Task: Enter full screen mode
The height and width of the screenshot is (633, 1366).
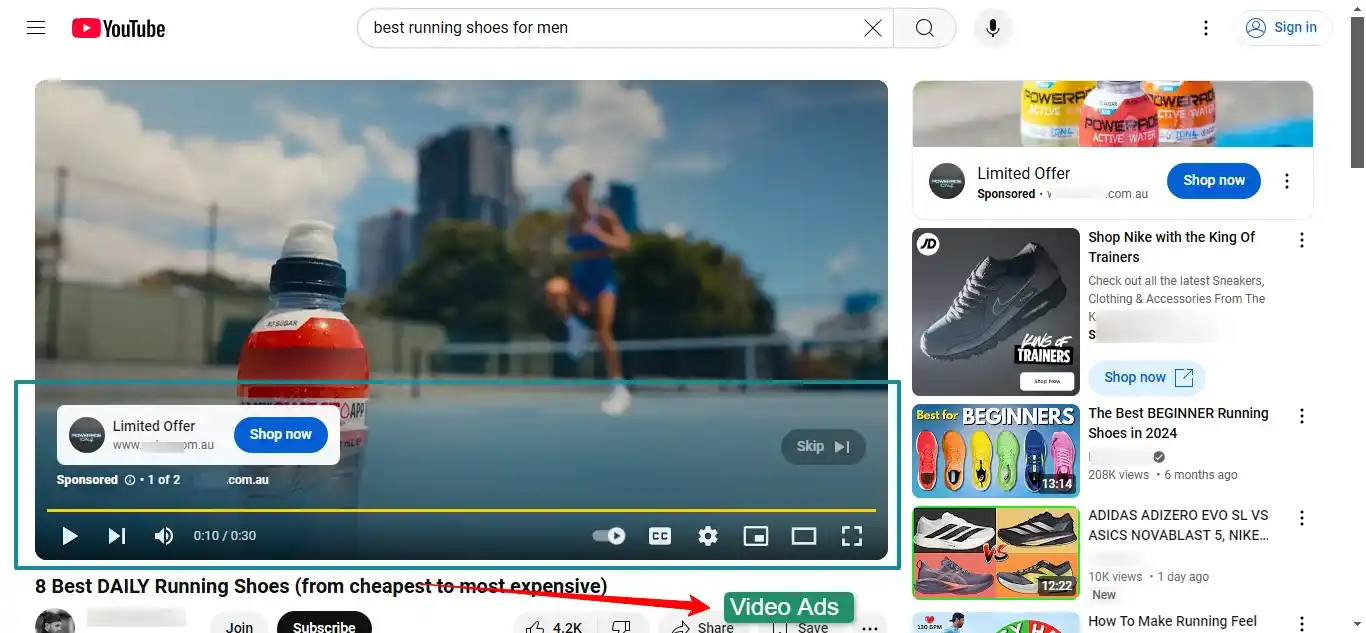Action: point(851,536)
